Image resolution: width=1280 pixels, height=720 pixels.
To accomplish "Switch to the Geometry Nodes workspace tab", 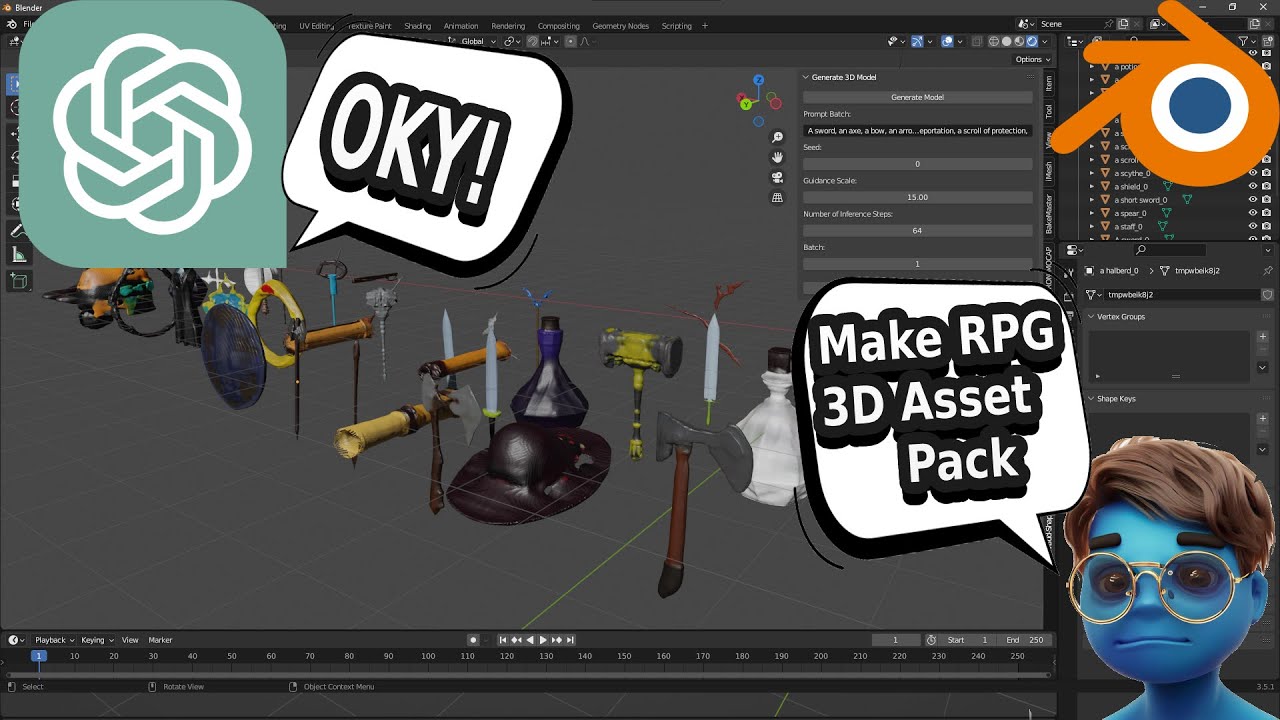I will (x=620, y=26).
